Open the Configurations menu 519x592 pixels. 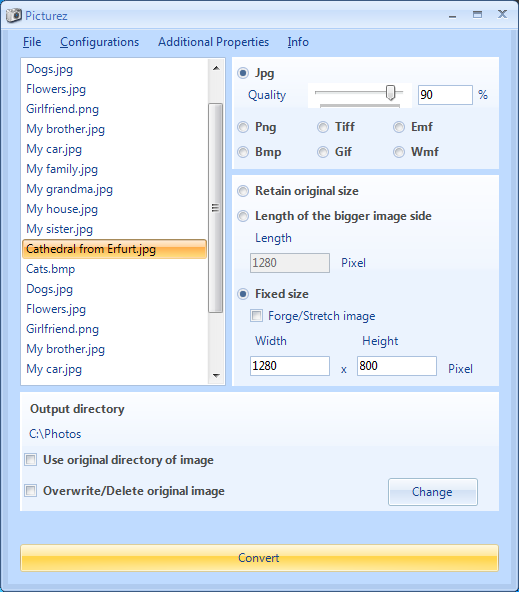pyautogui.click(x=100, y=42)
